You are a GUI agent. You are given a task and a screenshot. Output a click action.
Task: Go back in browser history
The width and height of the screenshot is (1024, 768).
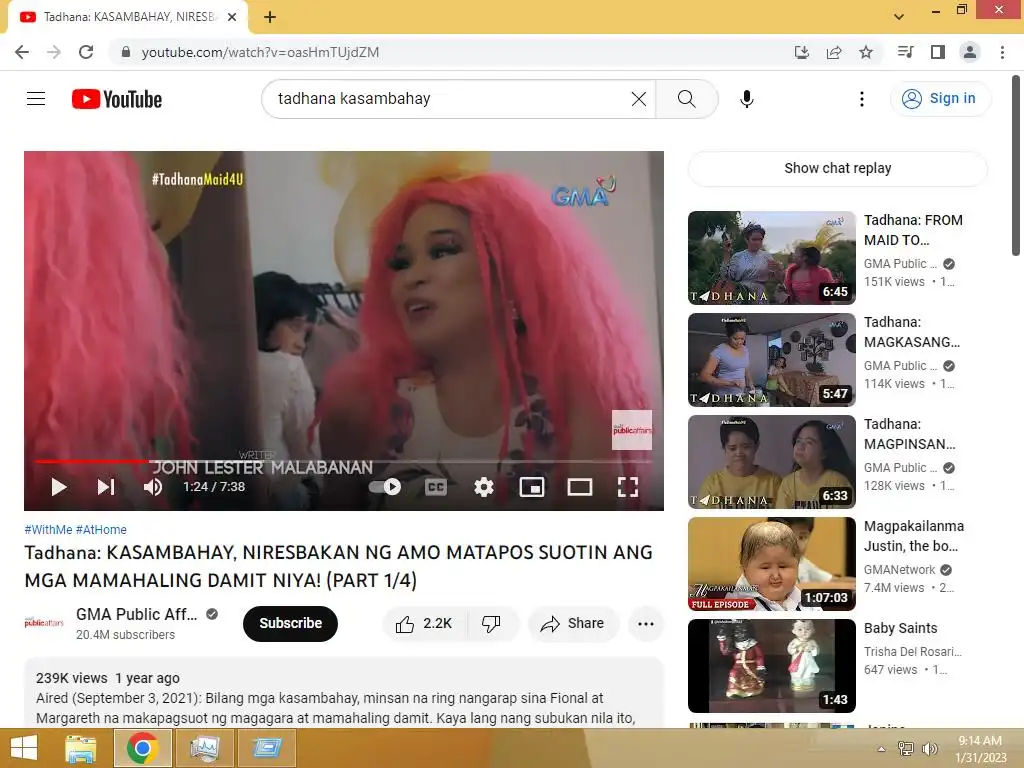pyautogui.click(x=22, y=52)
